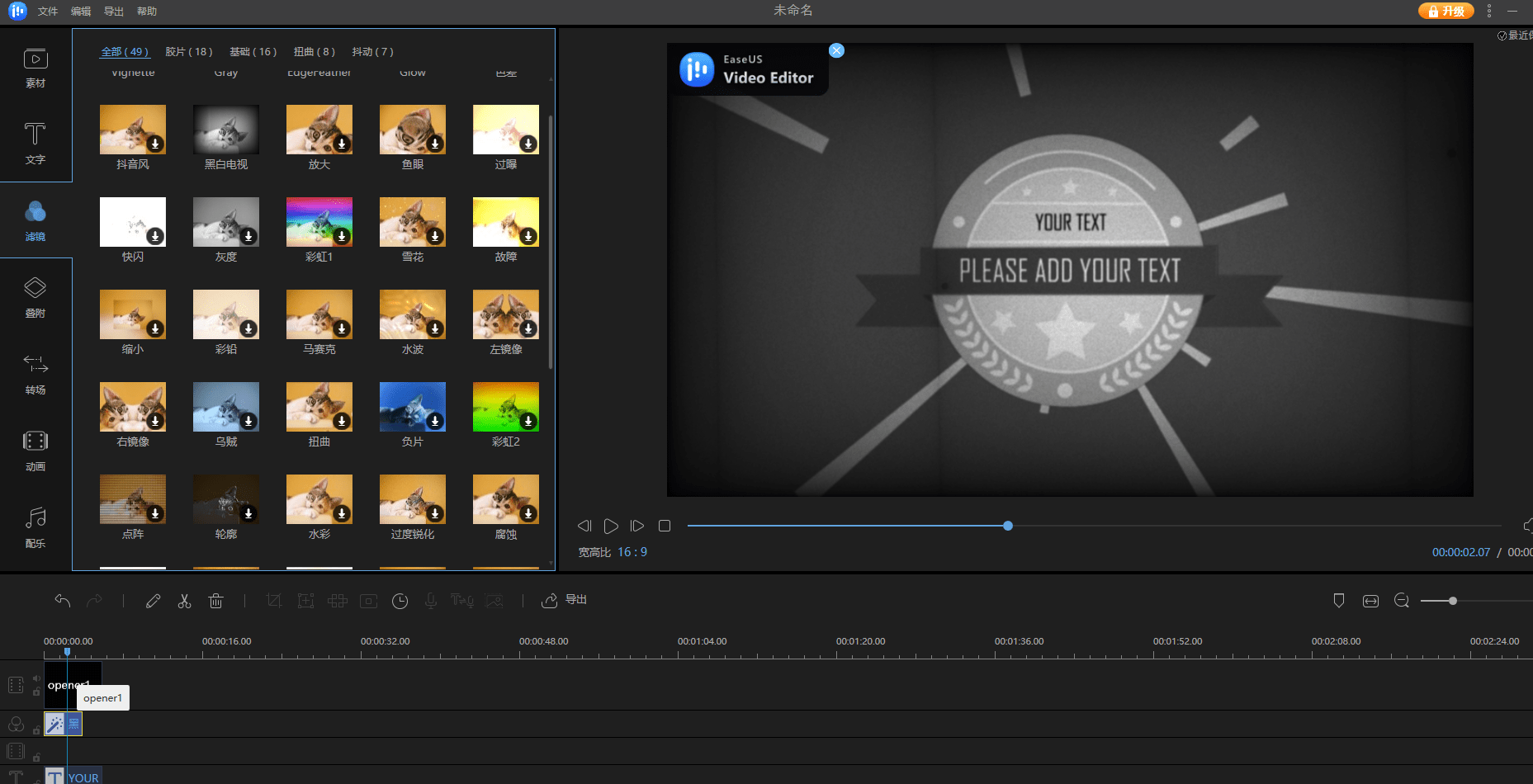Open the 文字 text panel
The width and height of the screenshot is (1533, 784).
click(x=35, y=144)
